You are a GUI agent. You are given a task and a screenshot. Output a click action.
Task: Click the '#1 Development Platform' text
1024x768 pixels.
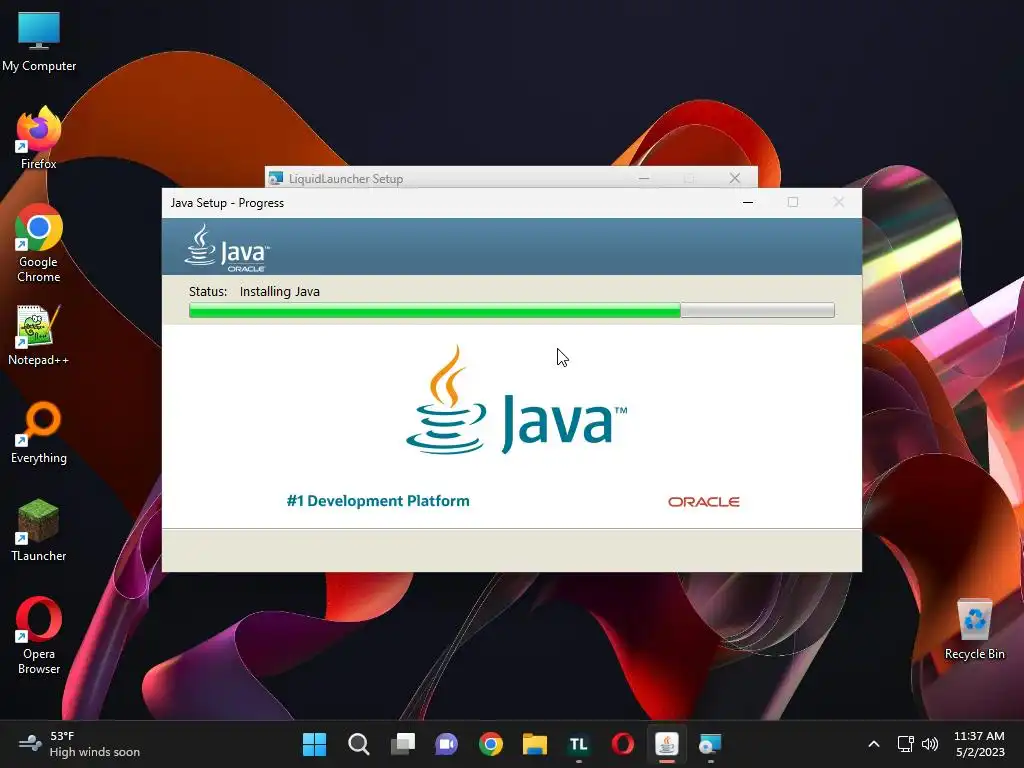coord(378,501)
